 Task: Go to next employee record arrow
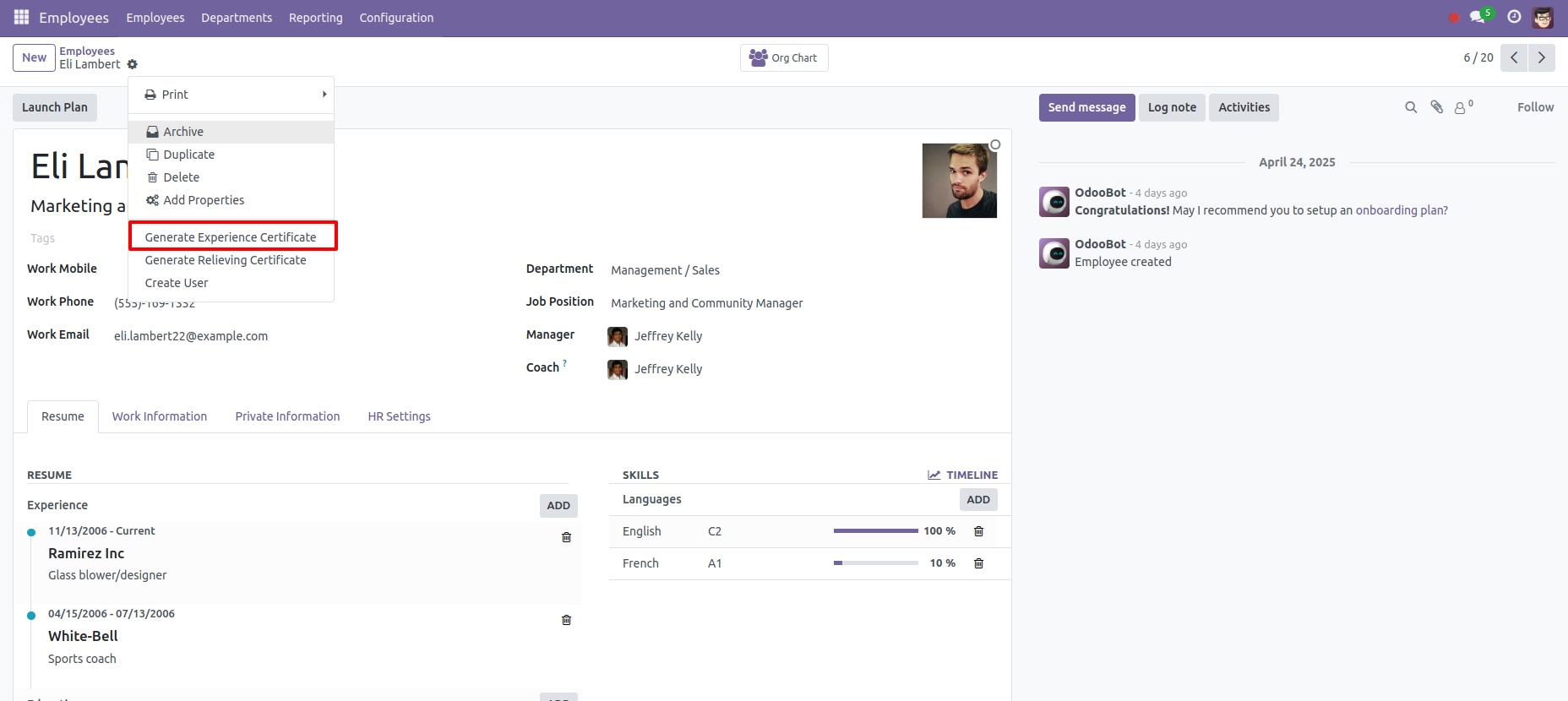pos(1542,57)
